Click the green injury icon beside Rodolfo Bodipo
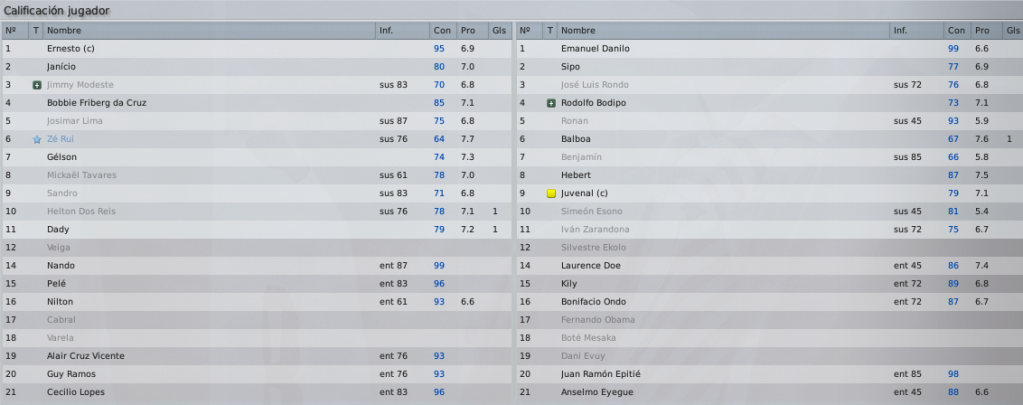 (551, 103)
